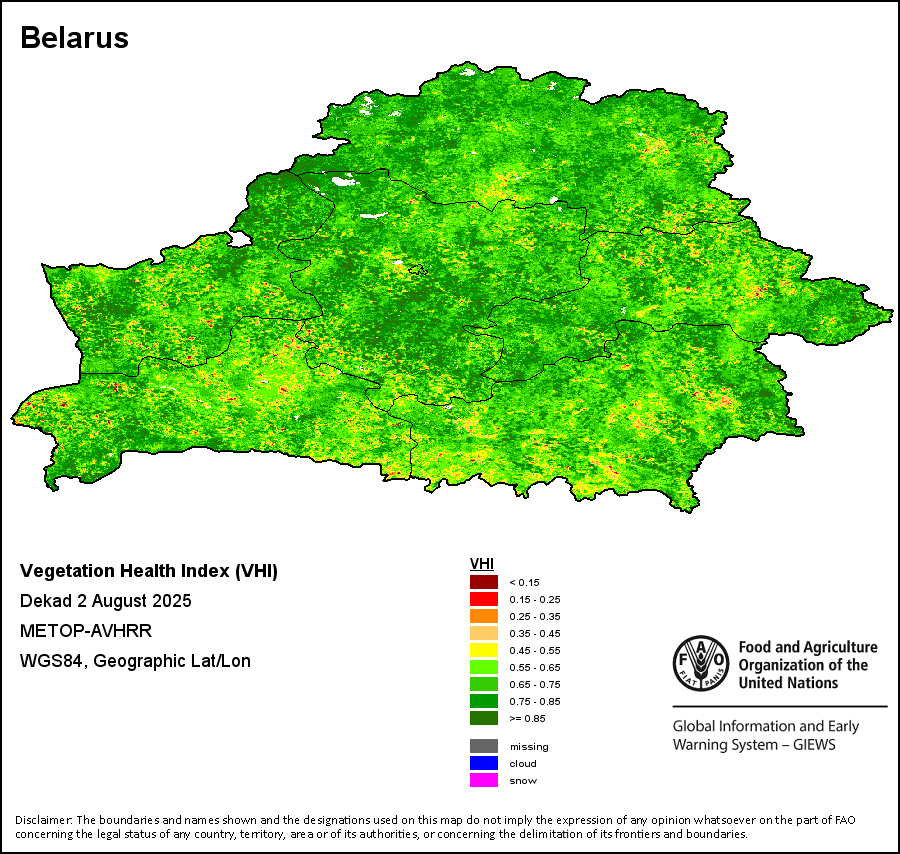
Task: Click the Belarus map title
Action: 75,38
